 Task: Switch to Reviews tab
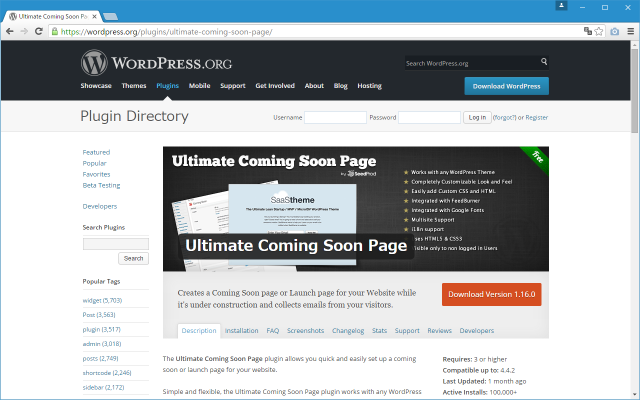click(x=440, y=331)
